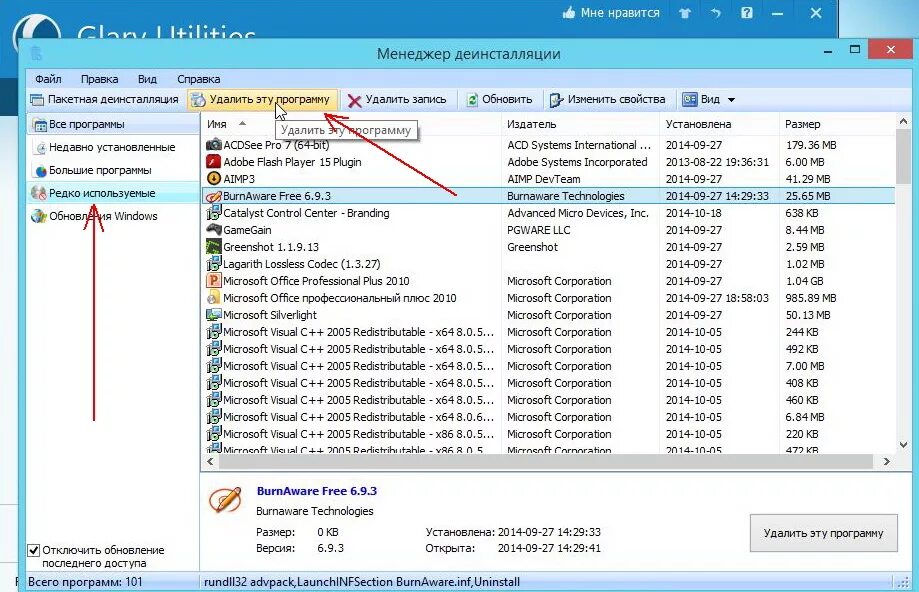919x592 pixels.
Task: Click BurnAware Free 6.9.3 title in details
Action: (x=316, y=491)
